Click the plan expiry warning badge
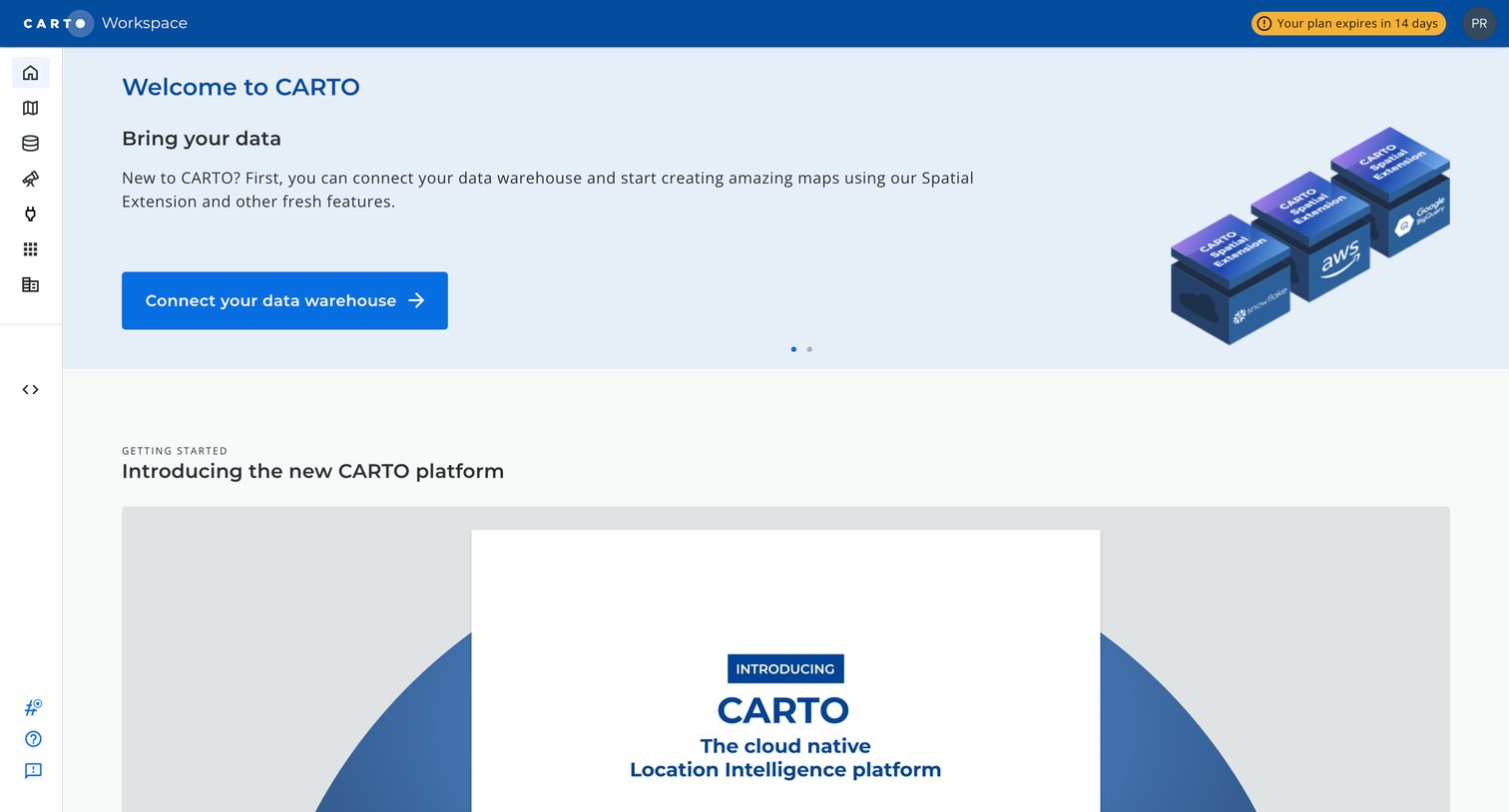 click(x=1348, y=23)
